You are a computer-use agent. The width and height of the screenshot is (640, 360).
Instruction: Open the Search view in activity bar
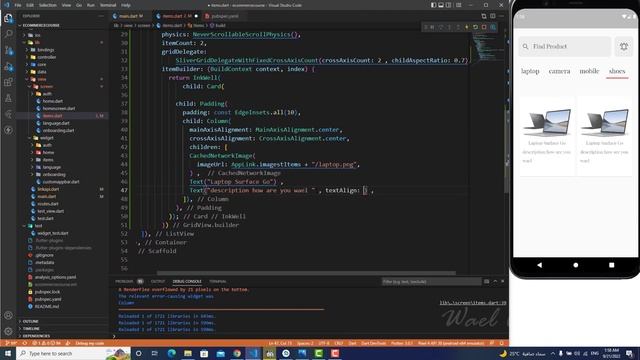coord(8,34)
